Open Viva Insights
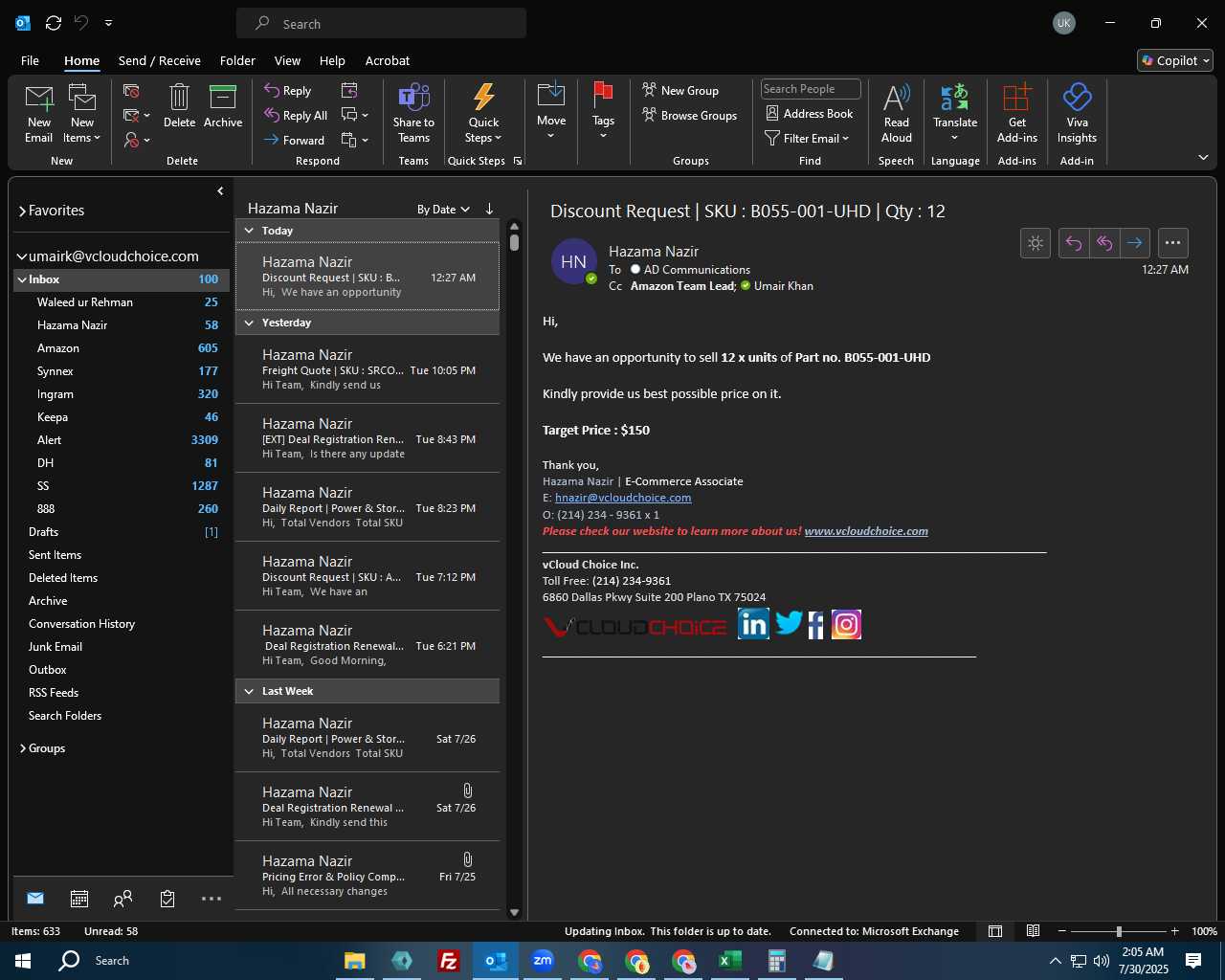 coord(1077,114)
